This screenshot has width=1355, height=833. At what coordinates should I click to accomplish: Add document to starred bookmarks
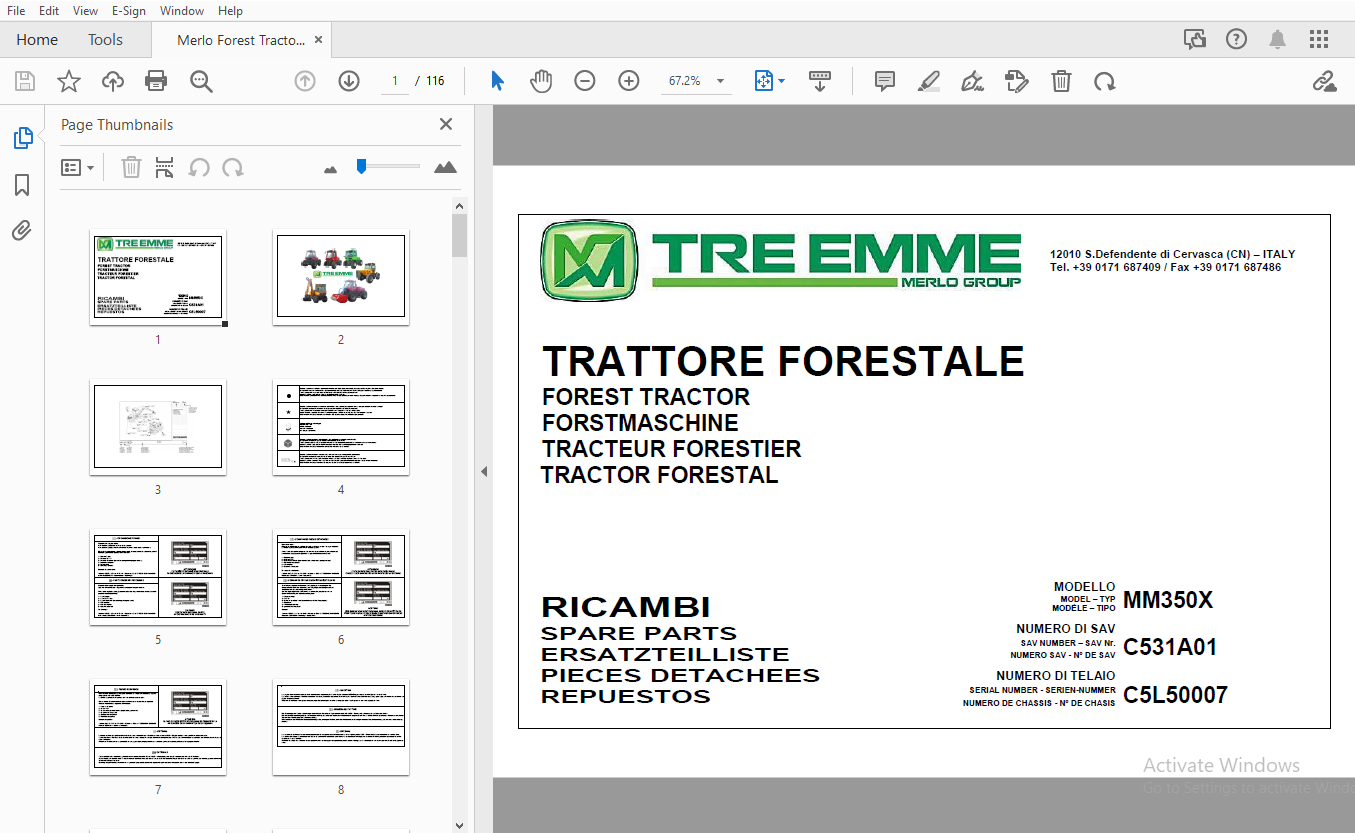[x=69, y=82]
